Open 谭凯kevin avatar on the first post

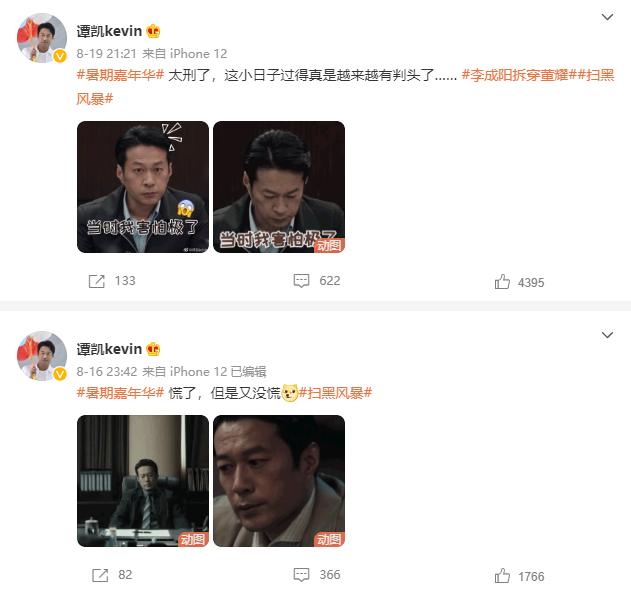click(42, 38)
